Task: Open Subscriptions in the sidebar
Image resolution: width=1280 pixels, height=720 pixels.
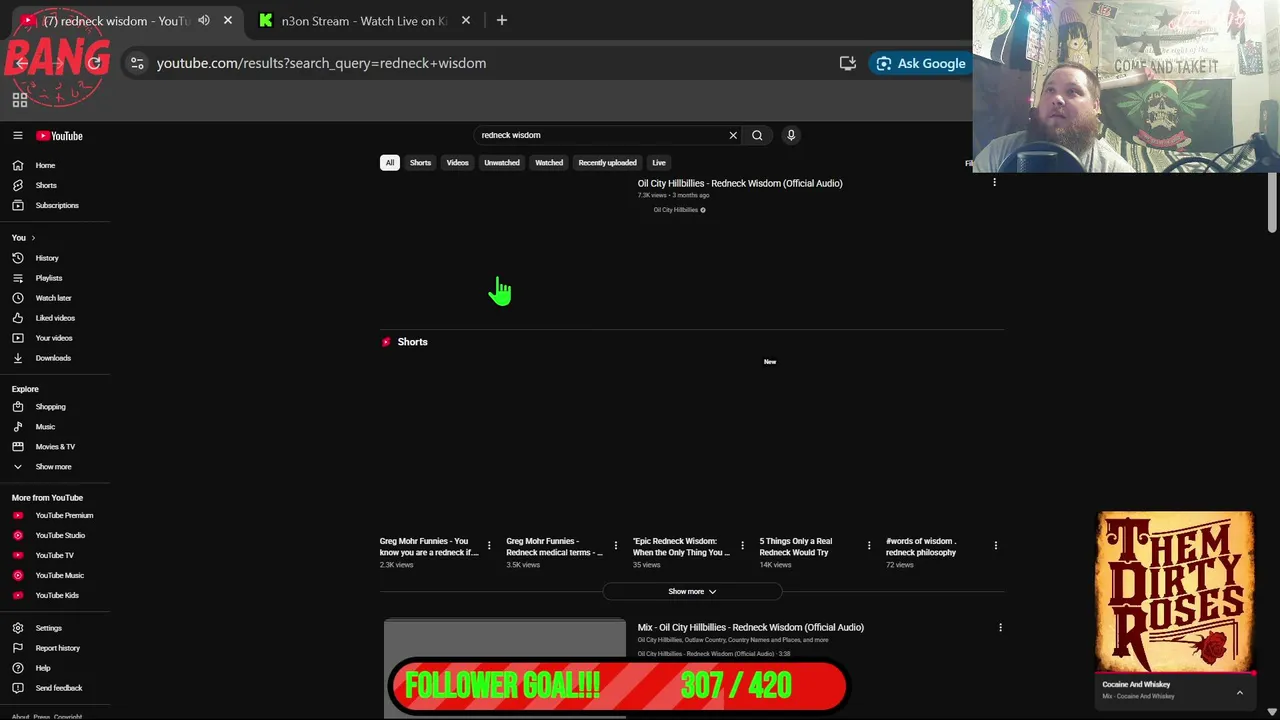Action: coord(56,205)
